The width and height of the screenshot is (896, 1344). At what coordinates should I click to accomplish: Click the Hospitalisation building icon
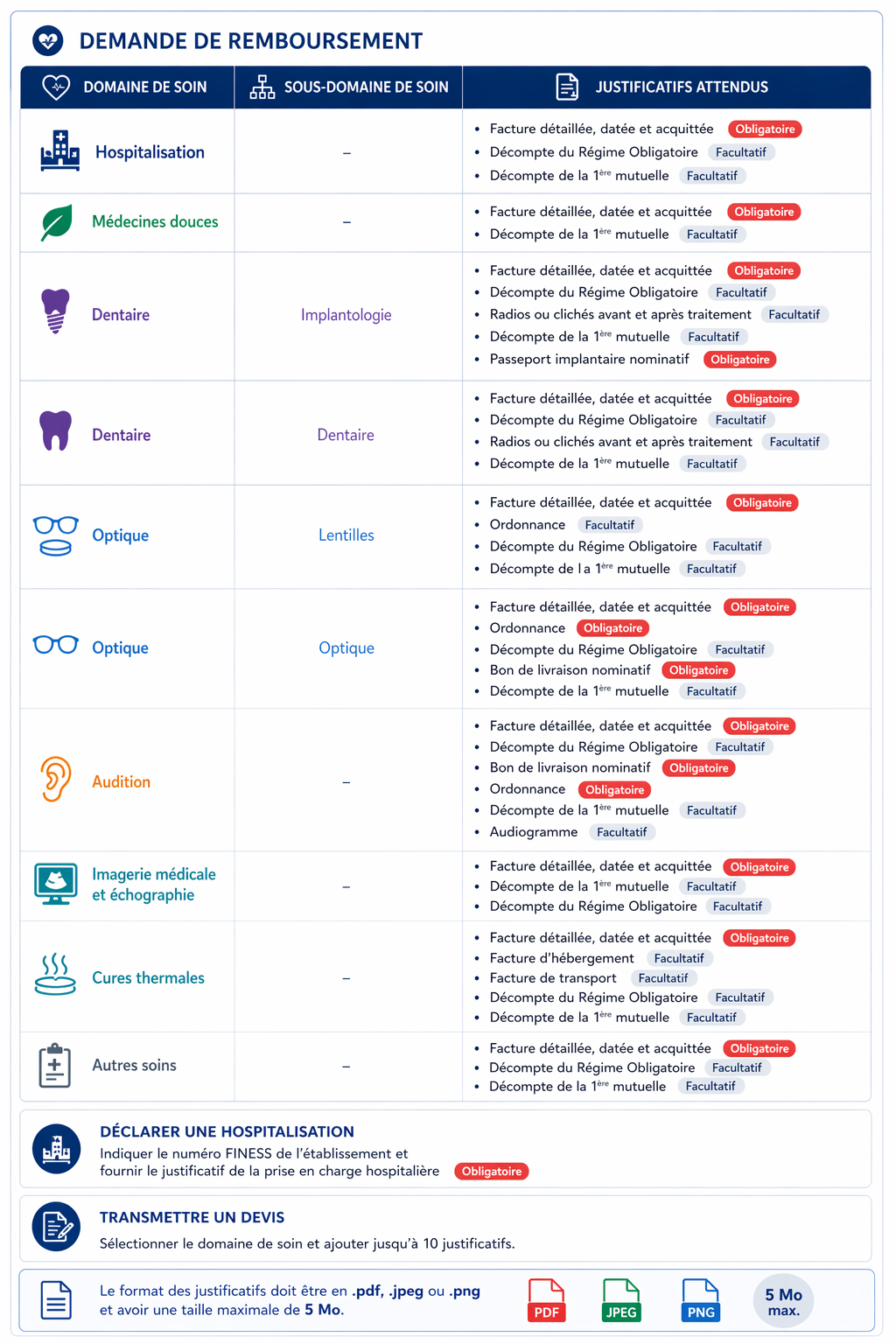[x=59, y=150]
